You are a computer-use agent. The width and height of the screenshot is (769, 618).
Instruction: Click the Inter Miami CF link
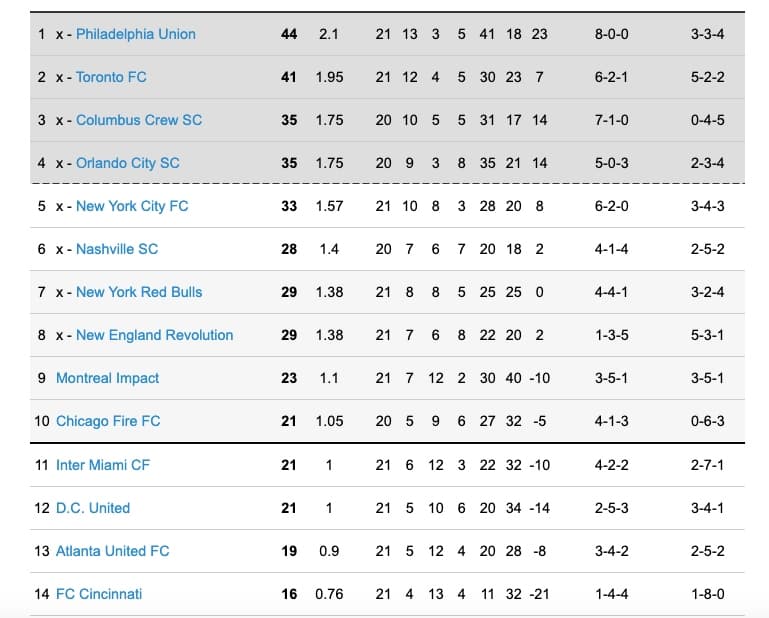[103, 465]
